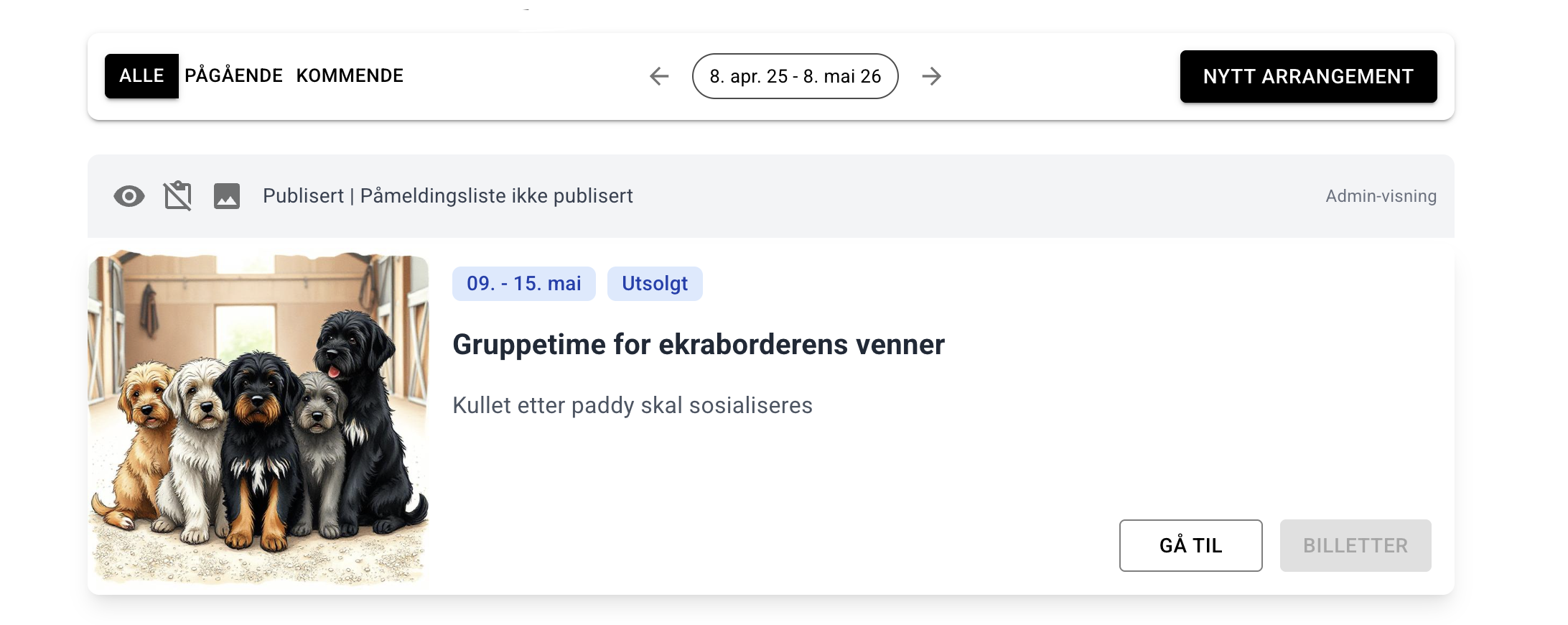The height and width of the screenshot is (625, 1568).
Task: Open the event titled Gruppetime for ekraborderens venner
Action: tap(698, 344)
